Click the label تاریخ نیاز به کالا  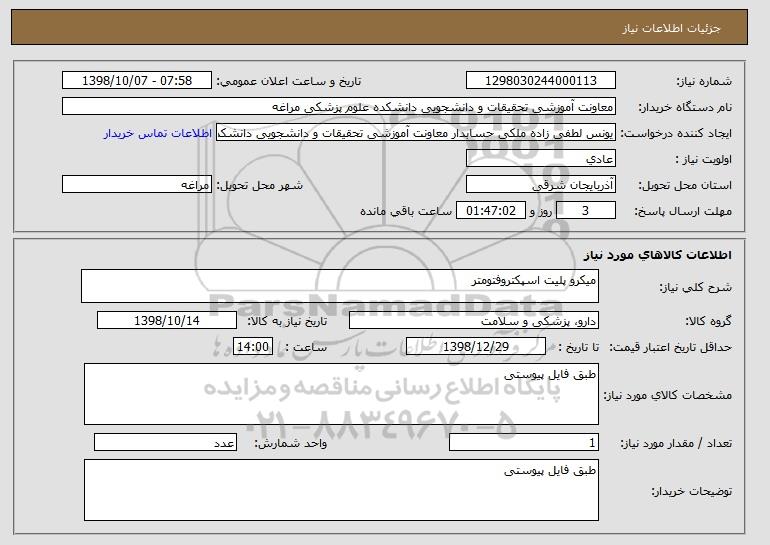click(x=287, y=321)
